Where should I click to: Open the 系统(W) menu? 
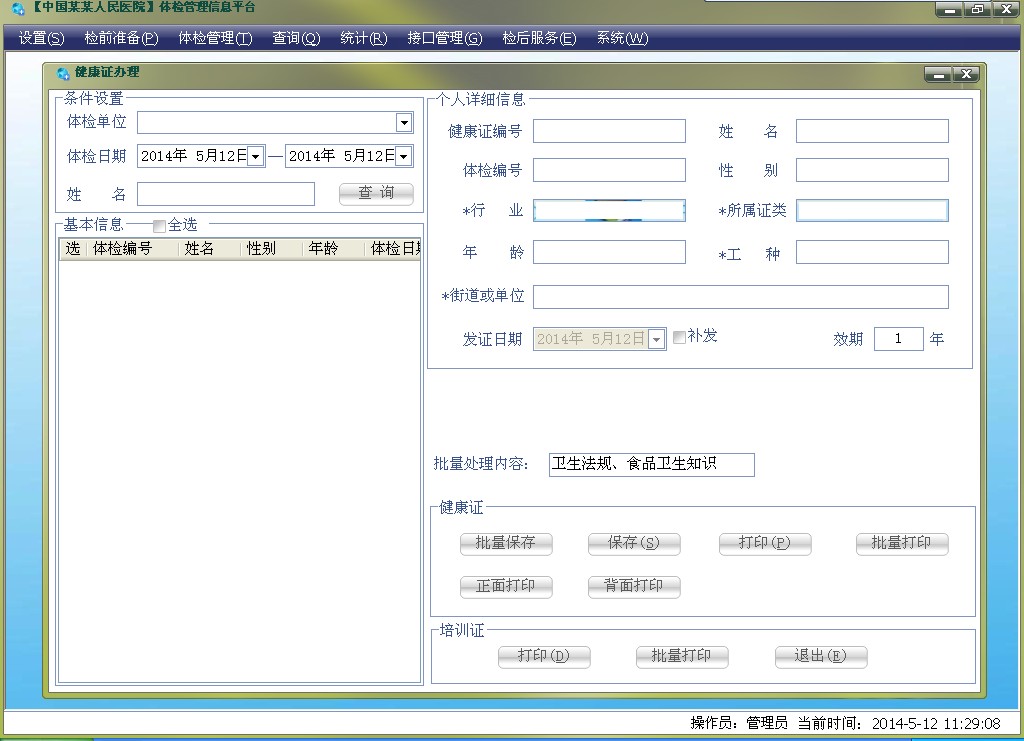(622, 38)
